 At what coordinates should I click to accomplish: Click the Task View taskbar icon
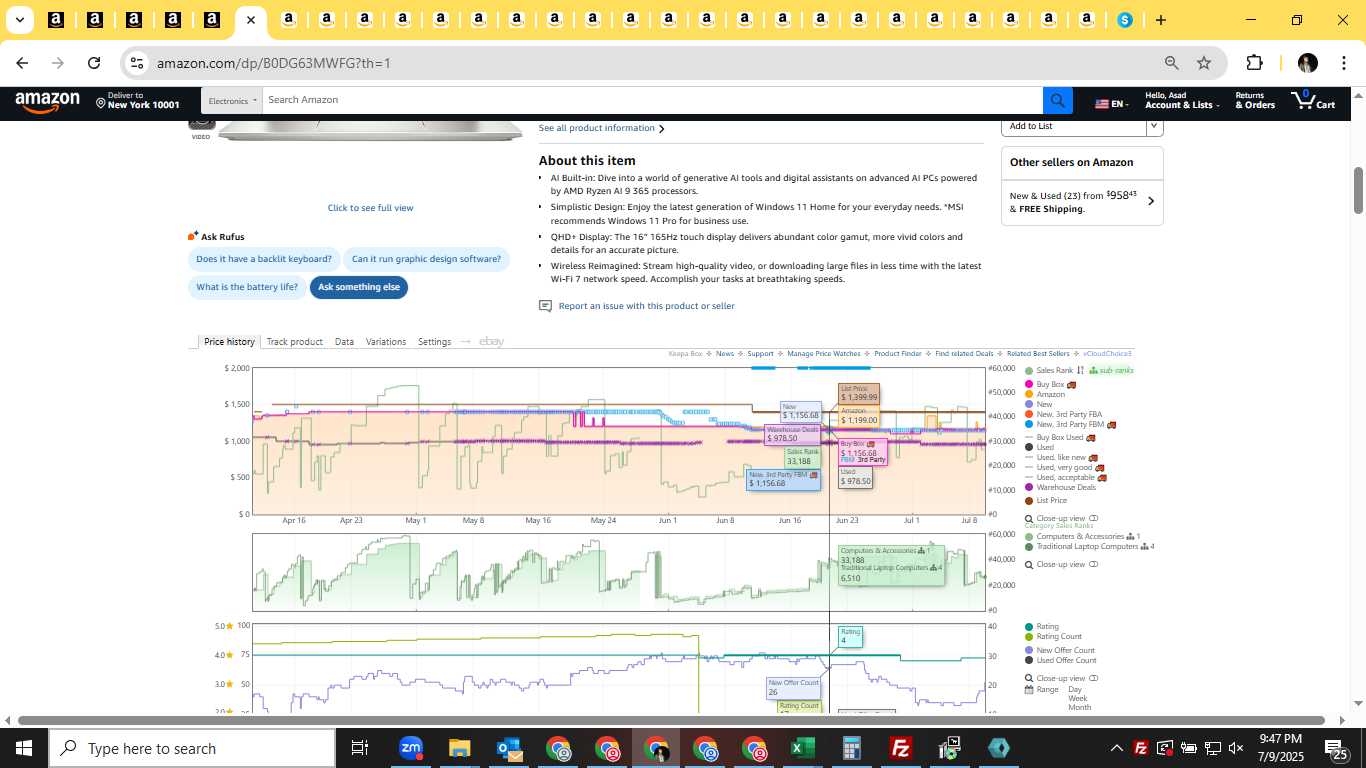pyautogui.click(x=360, y=748)
